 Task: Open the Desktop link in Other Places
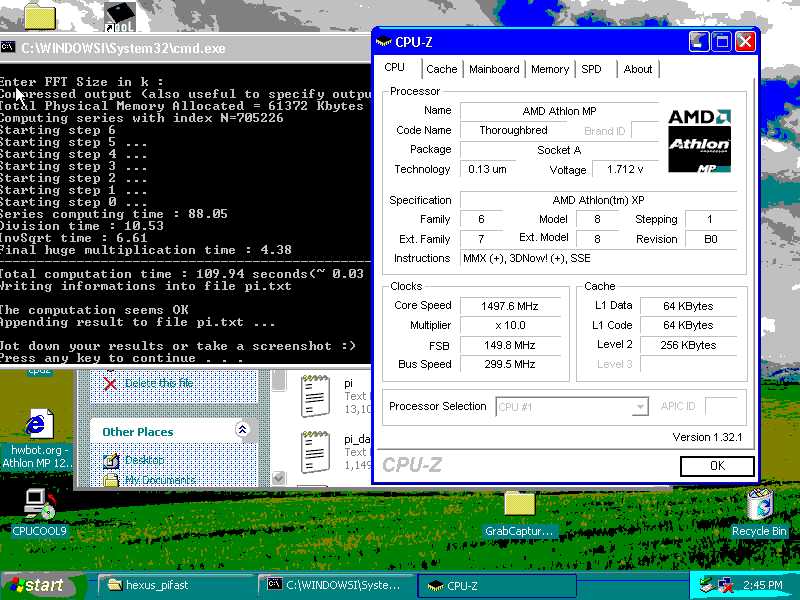(x=145, y=460)
